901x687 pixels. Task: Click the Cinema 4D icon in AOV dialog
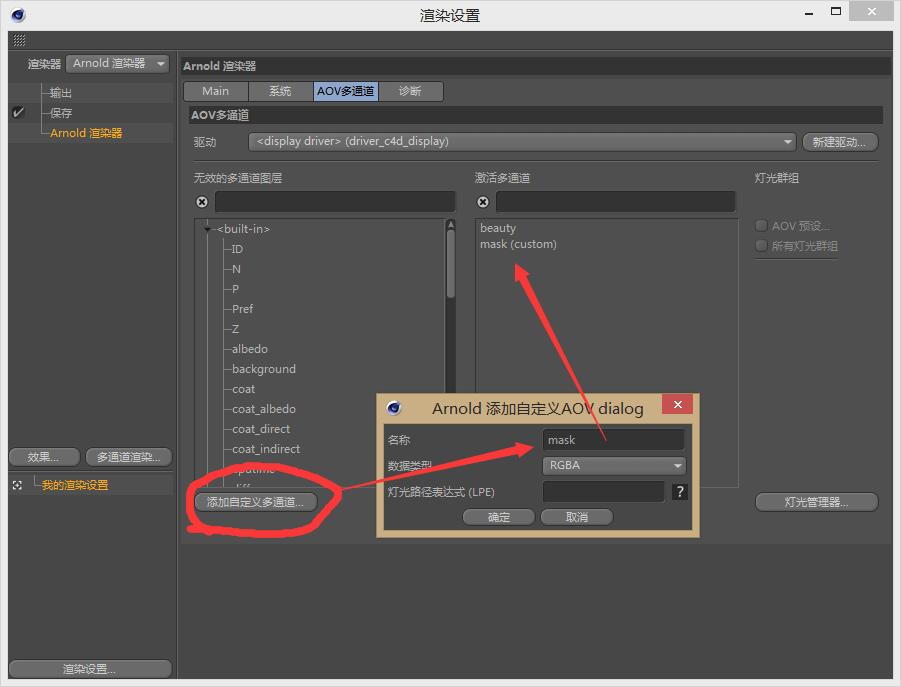point(394,408)
